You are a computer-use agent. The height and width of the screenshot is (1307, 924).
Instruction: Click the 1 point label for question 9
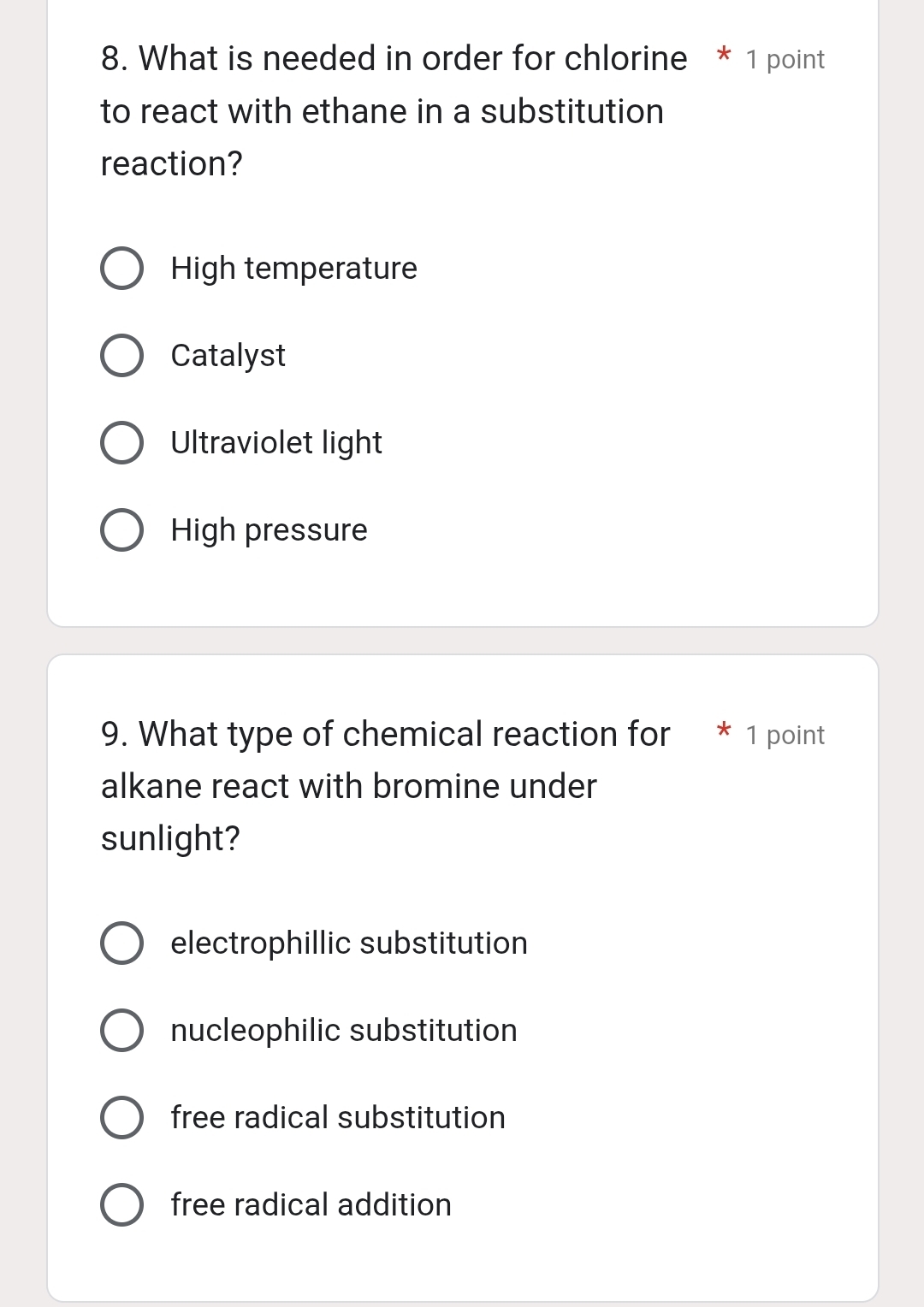click(785, 735)
